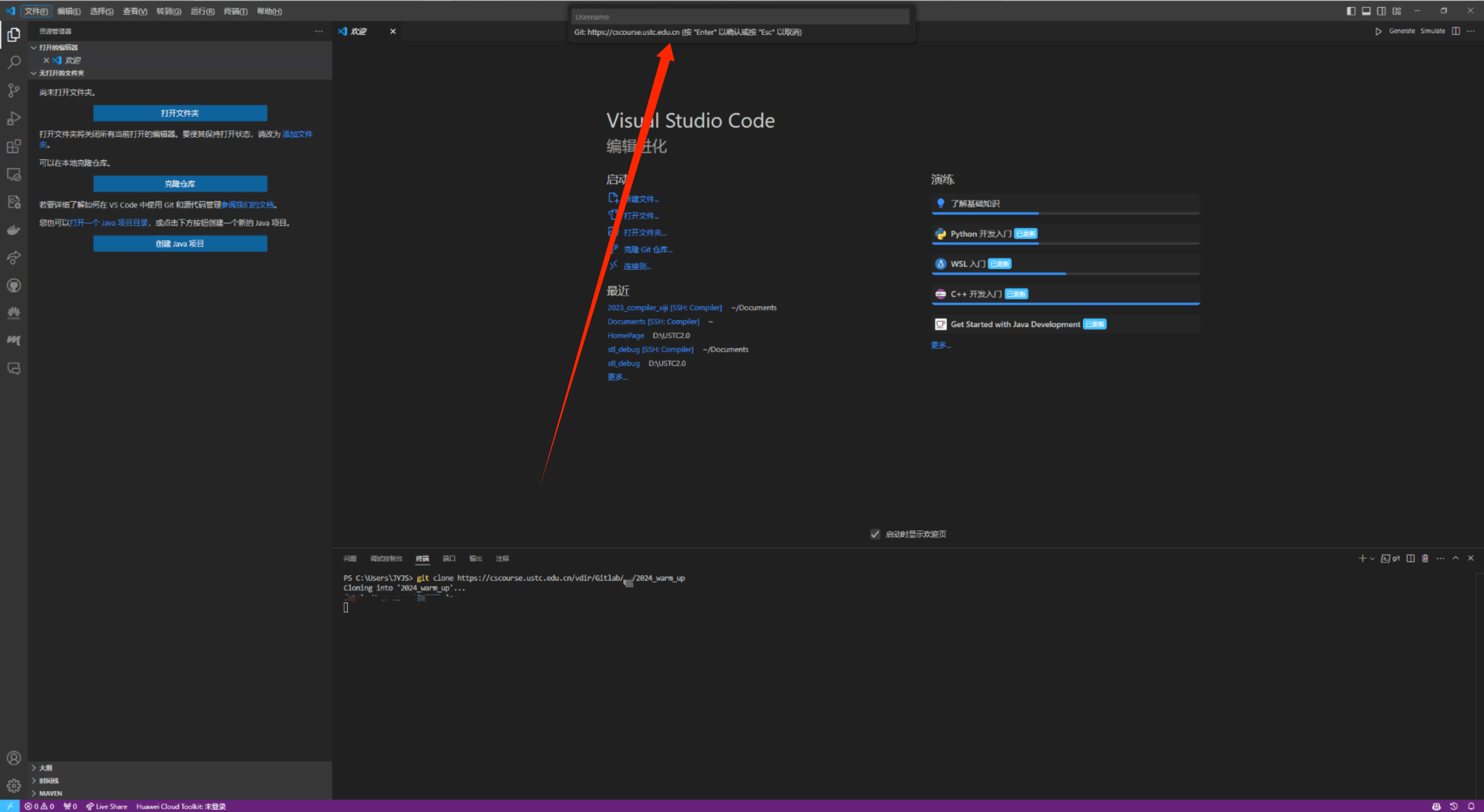The width and height of the screenshot is (1484, 812).
Task: Click the remote window indicator in status bar
Action: point(10,806)
